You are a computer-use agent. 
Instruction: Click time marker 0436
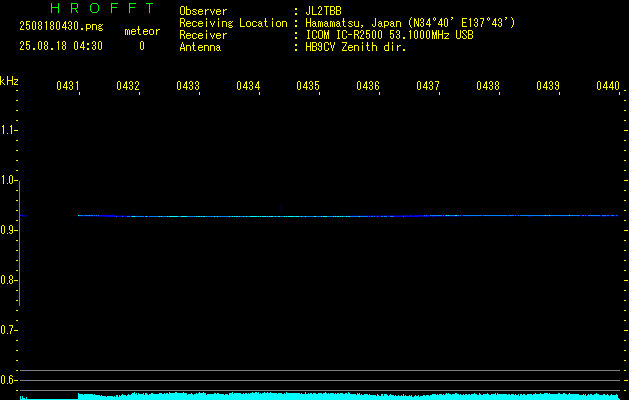(x=368, y=85)
